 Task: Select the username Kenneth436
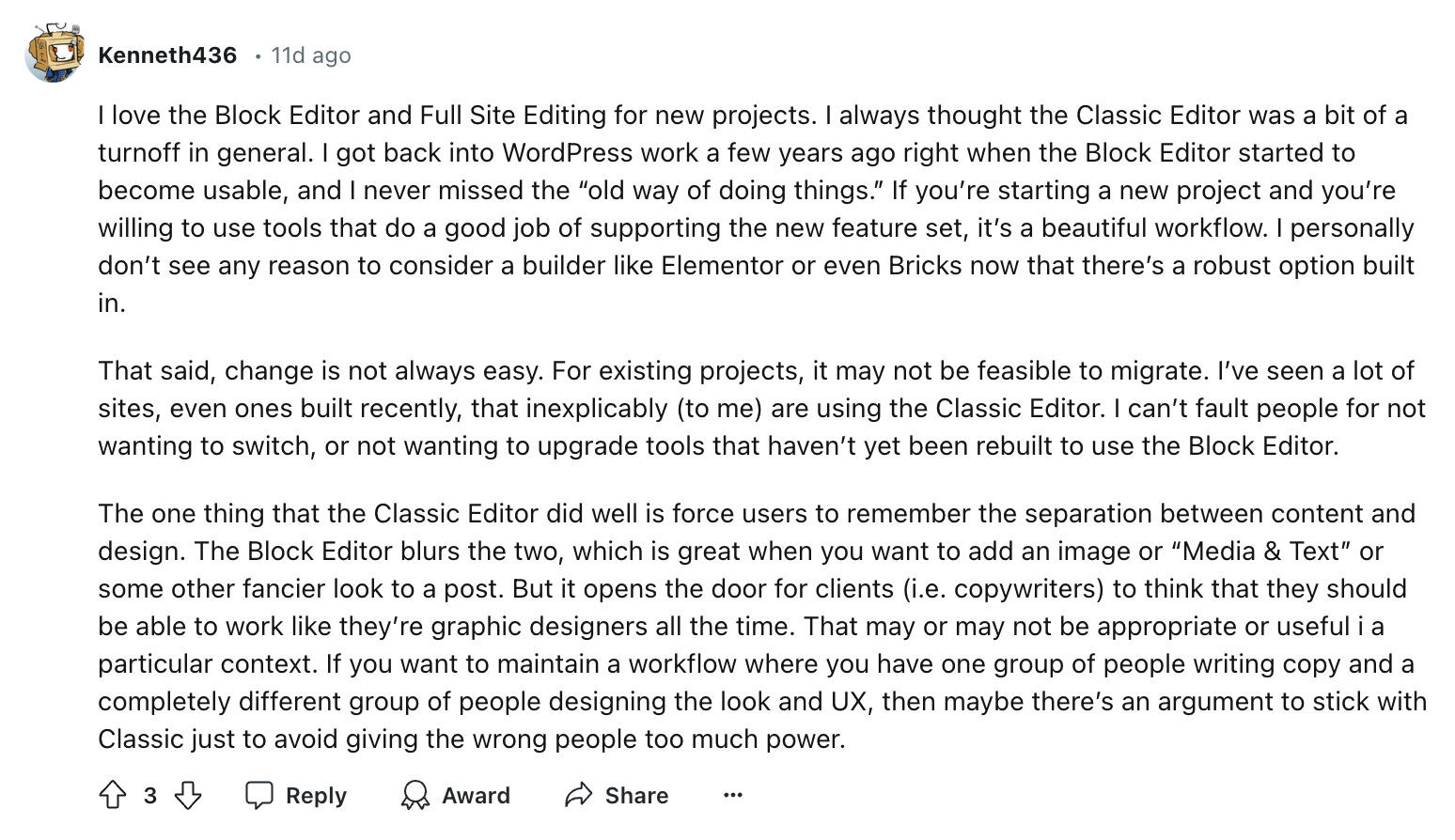click(x=166, y=54)
